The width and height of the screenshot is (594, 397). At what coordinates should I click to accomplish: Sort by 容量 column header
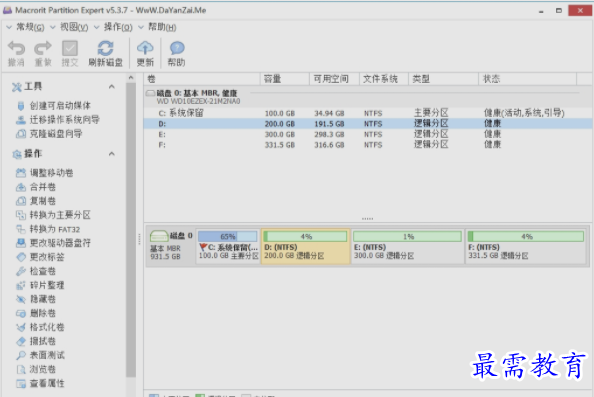click(x=285, y=79)
